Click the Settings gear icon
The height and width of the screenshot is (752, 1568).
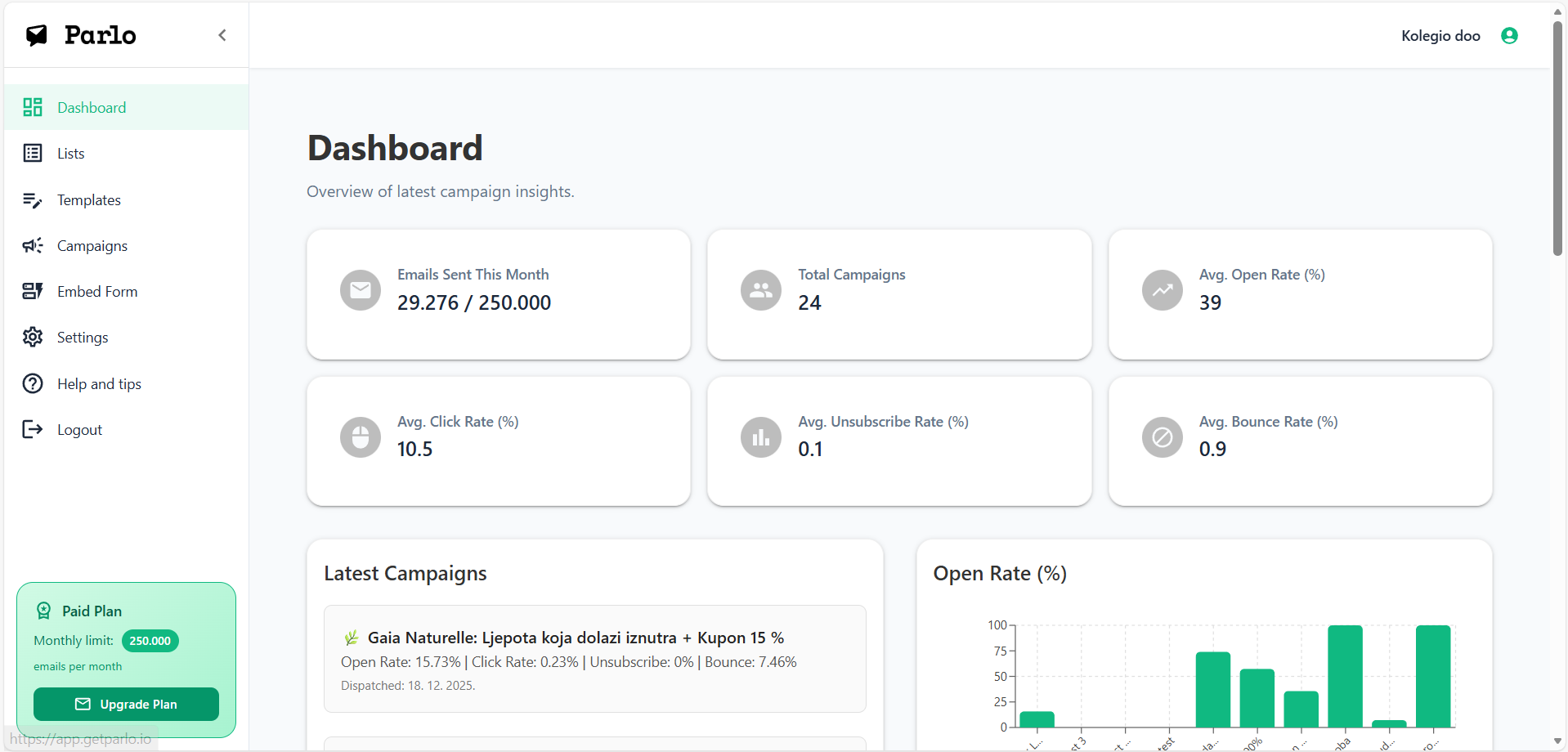coord(33,338)
